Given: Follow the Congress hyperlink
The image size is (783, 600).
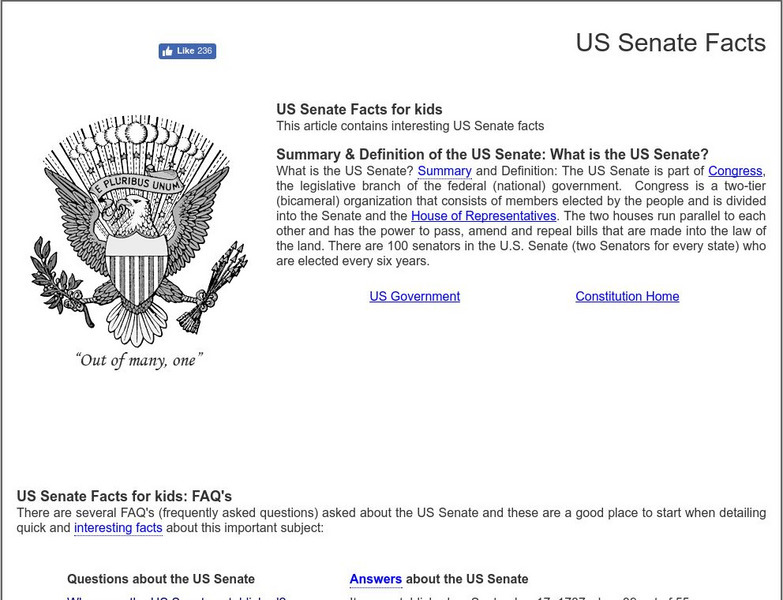Looking at the screenshot, I should coord(735,171).
